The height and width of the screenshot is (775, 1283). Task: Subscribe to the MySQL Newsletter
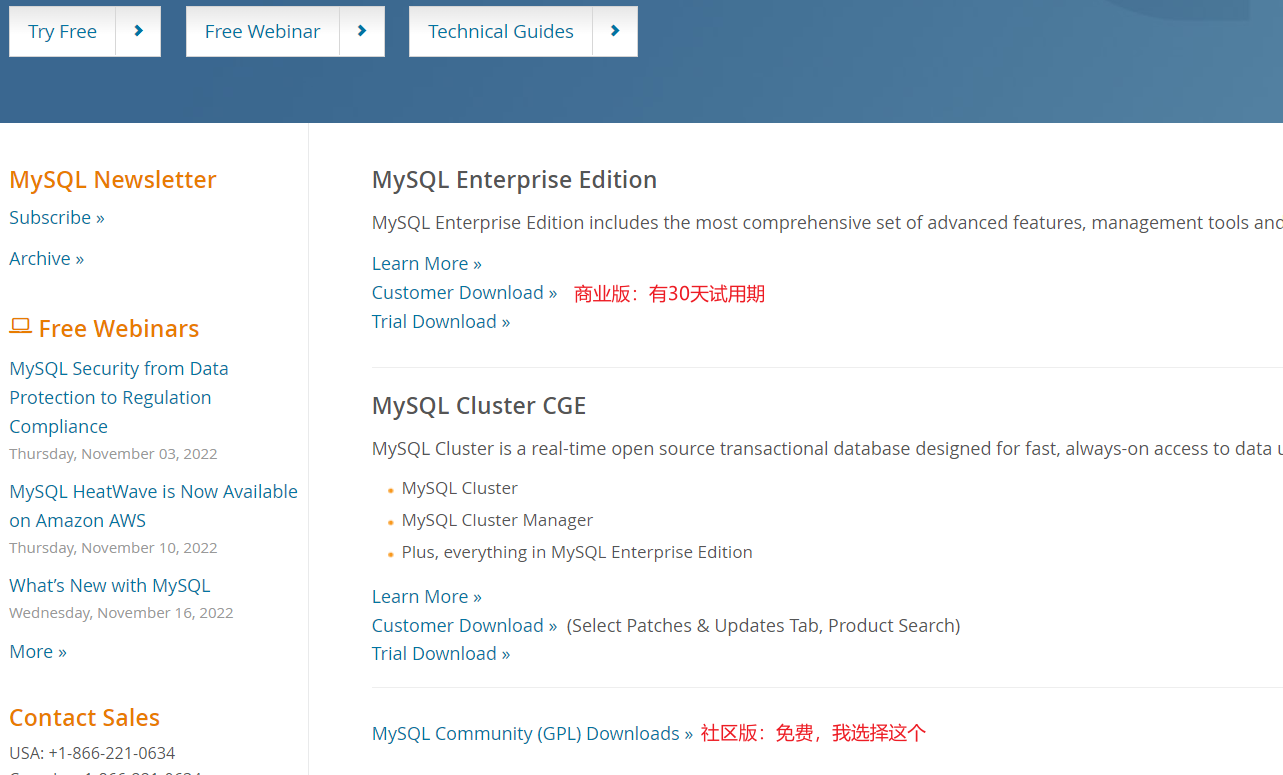tap(57, 218)
